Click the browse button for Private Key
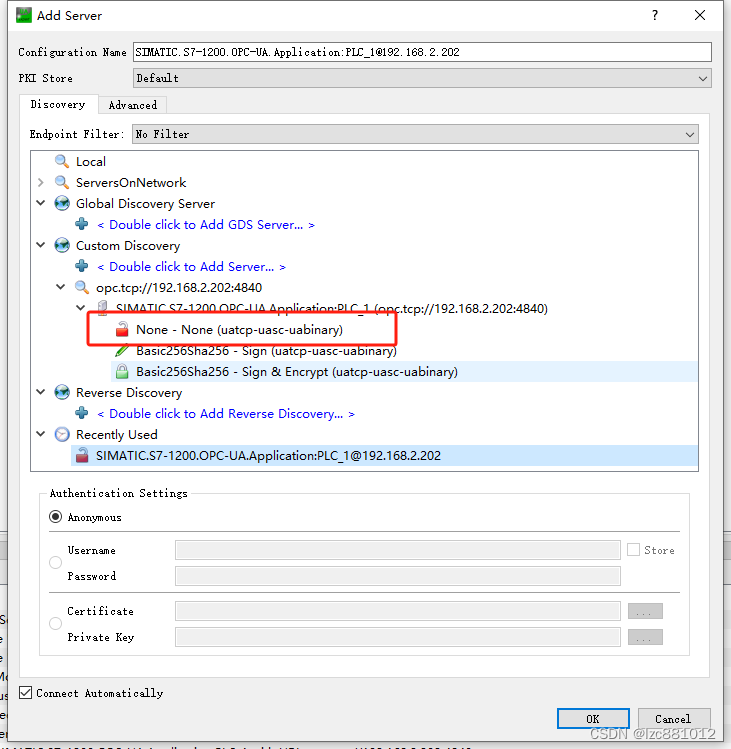This screenshot has width=731, height=749. 645,637
